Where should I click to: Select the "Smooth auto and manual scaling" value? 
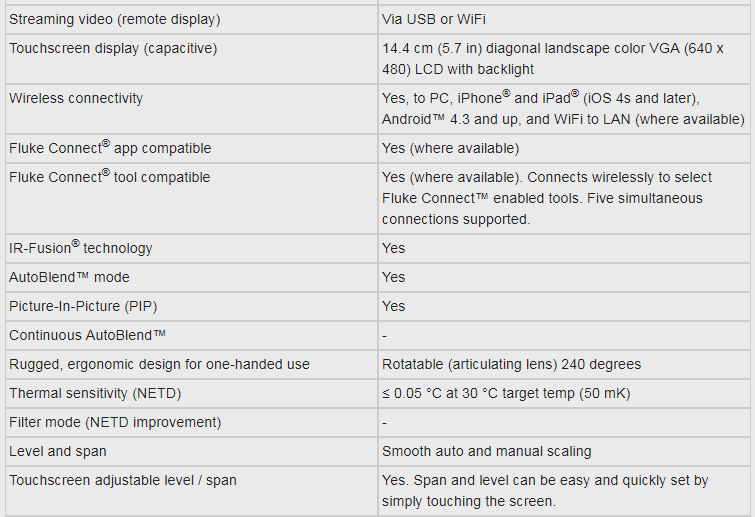[486, 451]
